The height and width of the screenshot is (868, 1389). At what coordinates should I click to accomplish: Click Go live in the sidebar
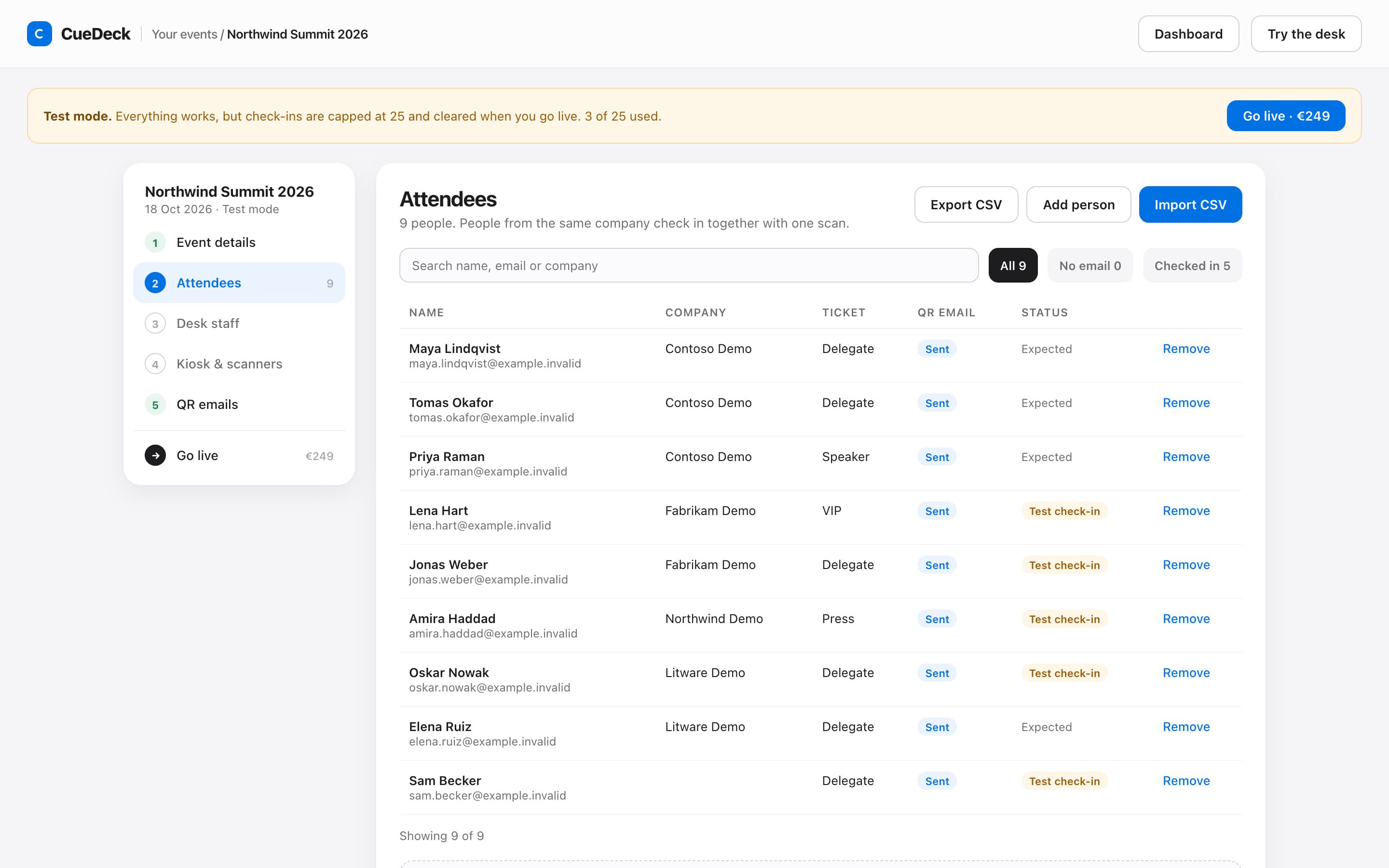(x=239, y=455)
